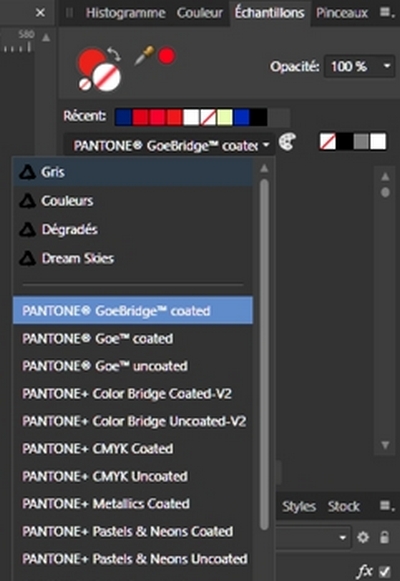This screenshot has width=400, height=581.
Task: Click swatches panel scroll down arrow
Action: (x=385, y=445)
